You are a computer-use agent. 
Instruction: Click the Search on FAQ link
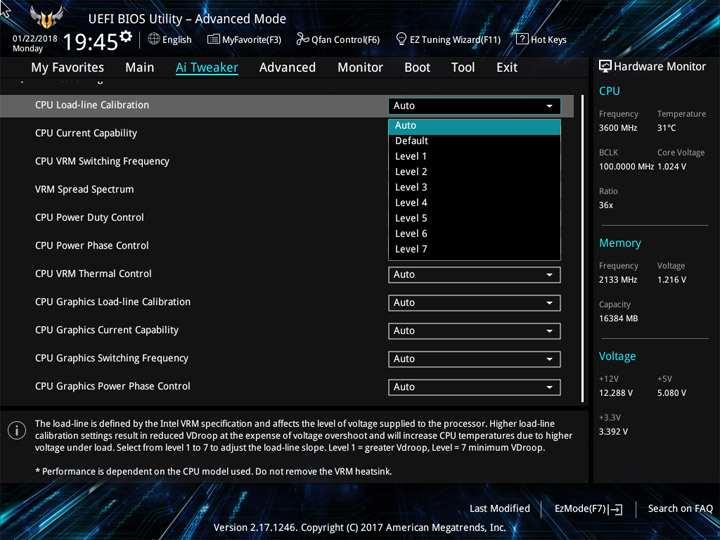[680, 509]
